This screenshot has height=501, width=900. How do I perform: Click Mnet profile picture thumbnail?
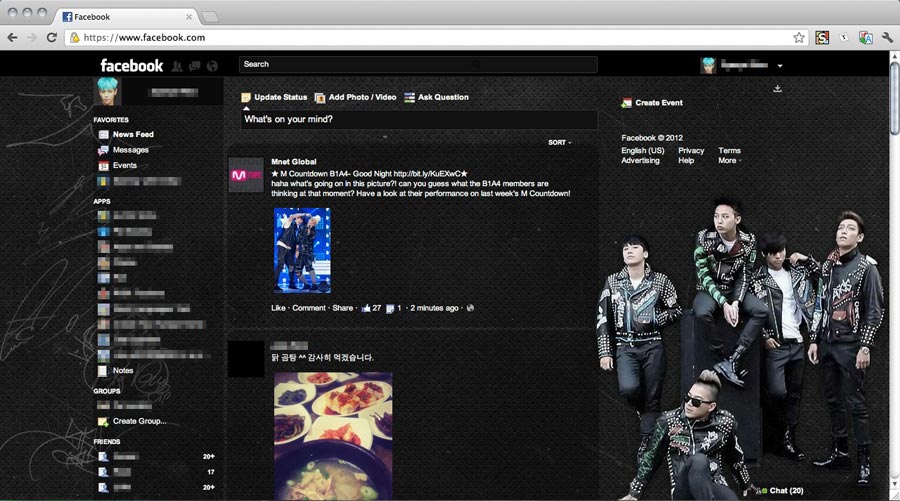click(246, 174)
